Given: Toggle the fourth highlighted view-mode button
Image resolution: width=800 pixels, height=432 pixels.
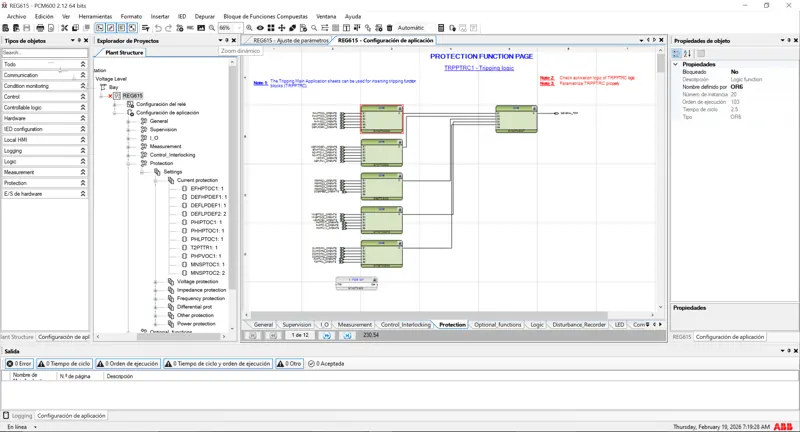Looking at the screenshot, I should [x=132, y=28].
